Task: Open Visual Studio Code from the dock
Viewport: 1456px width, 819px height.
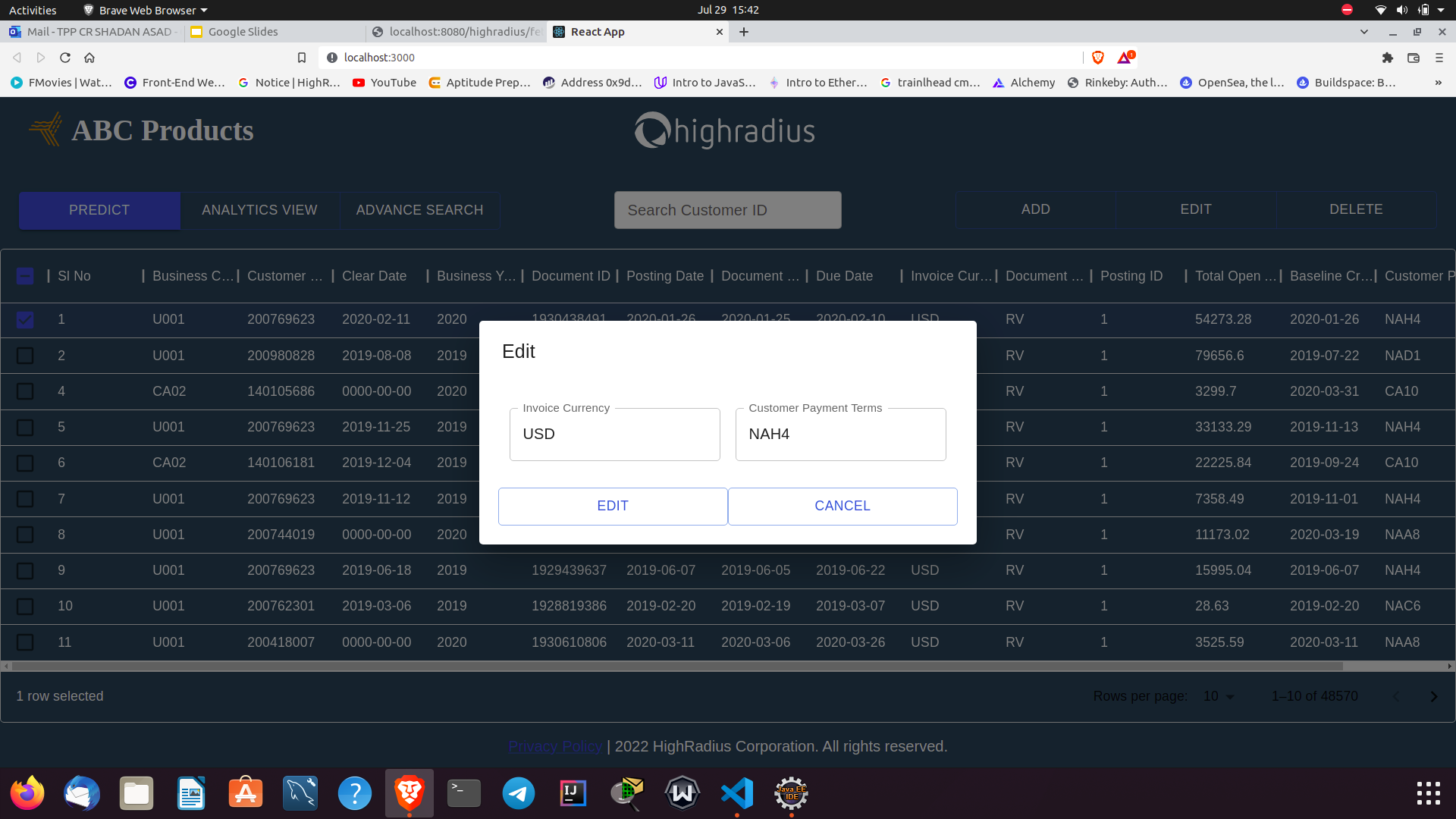Action: pyautogui.click(x=736, y=793)
